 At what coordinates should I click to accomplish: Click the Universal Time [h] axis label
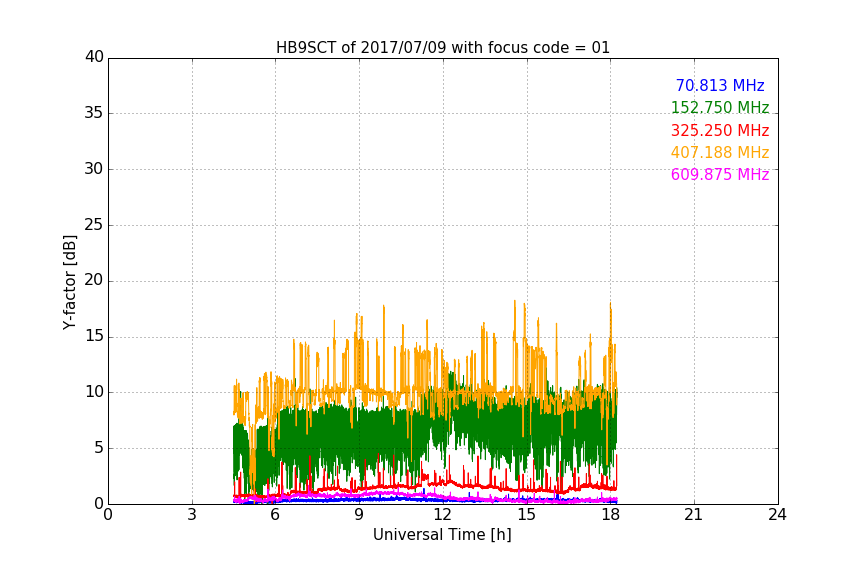(x=442, y=535)
